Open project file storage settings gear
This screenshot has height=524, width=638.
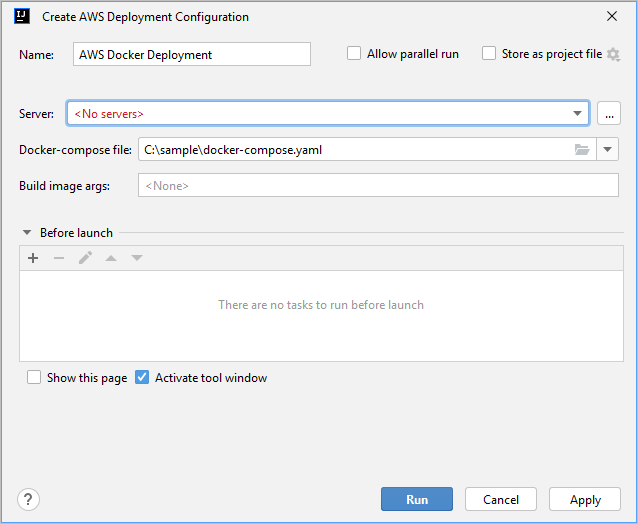[x=613, y=54]
